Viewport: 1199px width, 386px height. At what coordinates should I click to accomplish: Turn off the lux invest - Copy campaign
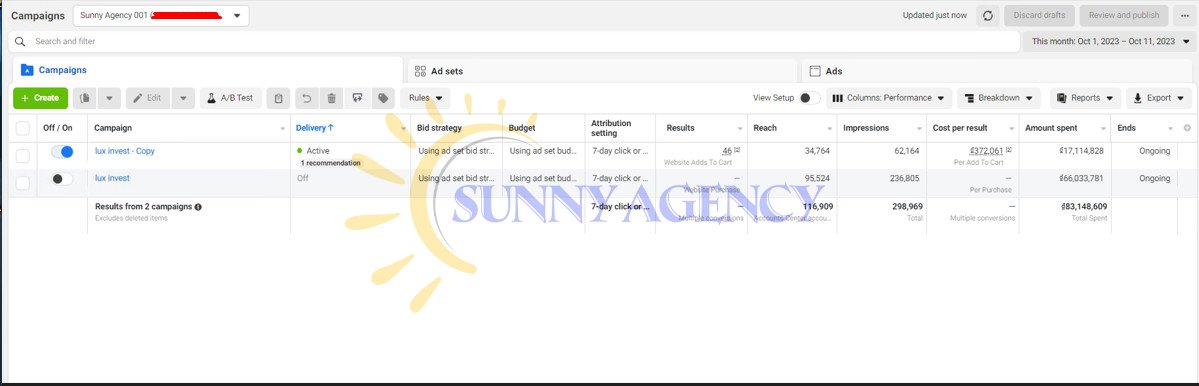[x=63, y=152]
